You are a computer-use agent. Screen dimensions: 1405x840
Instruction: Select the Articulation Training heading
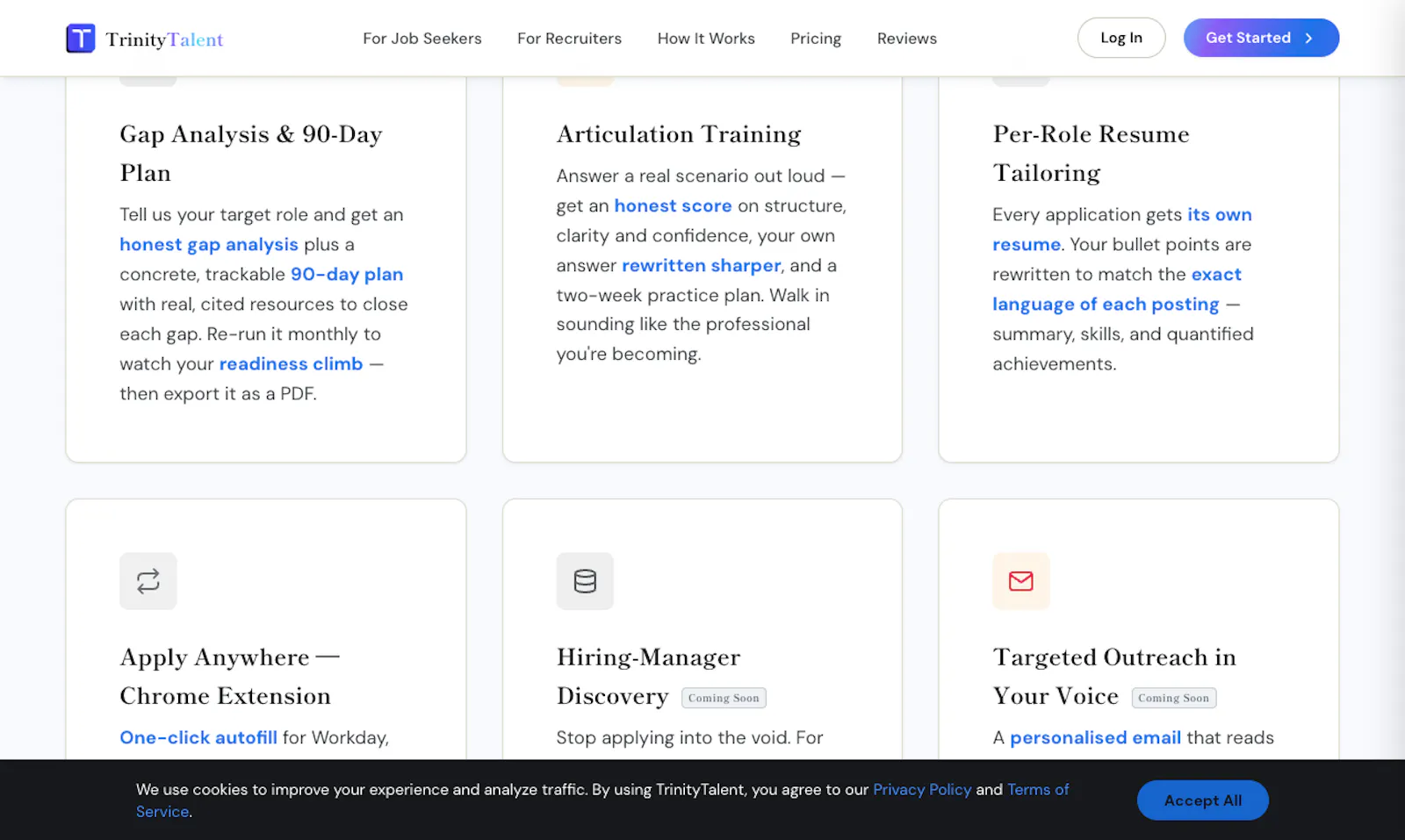point(679,134)
